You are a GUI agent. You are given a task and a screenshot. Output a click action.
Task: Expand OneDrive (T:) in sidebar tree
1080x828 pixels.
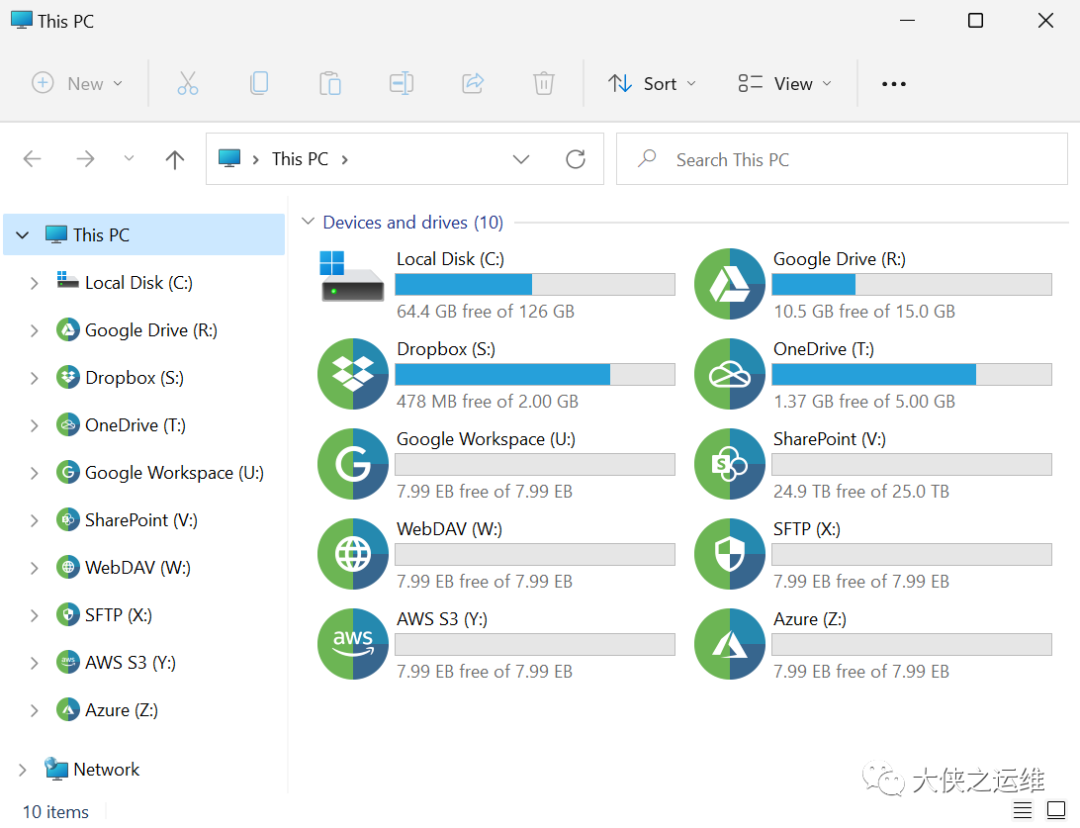tap(34, 426)
